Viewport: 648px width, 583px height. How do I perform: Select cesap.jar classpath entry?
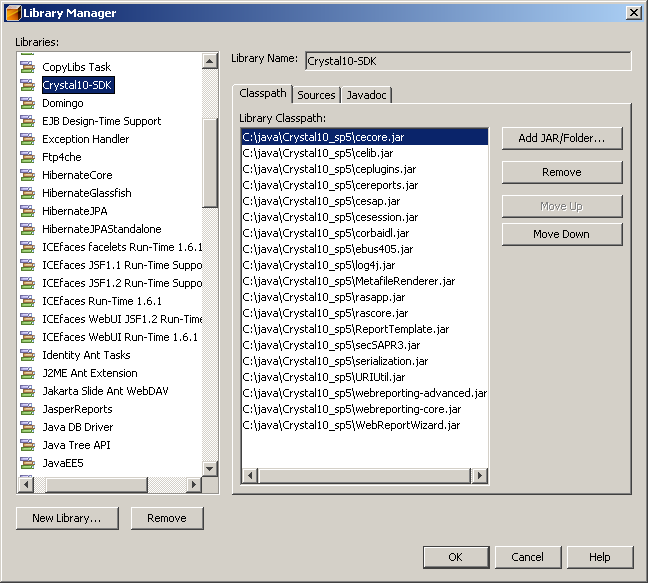[364, 201]
